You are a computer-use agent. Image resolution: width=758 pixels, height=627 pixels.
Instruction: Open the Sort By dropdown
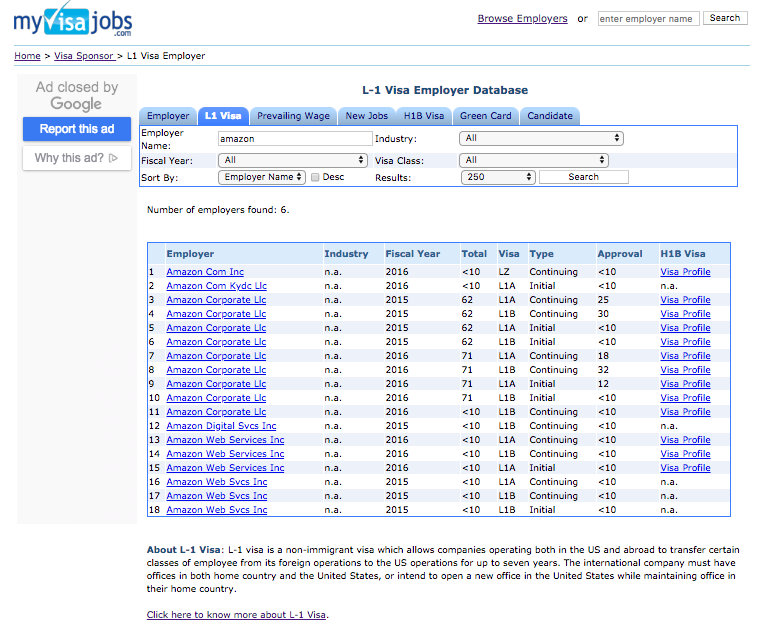tap(262, 177)
